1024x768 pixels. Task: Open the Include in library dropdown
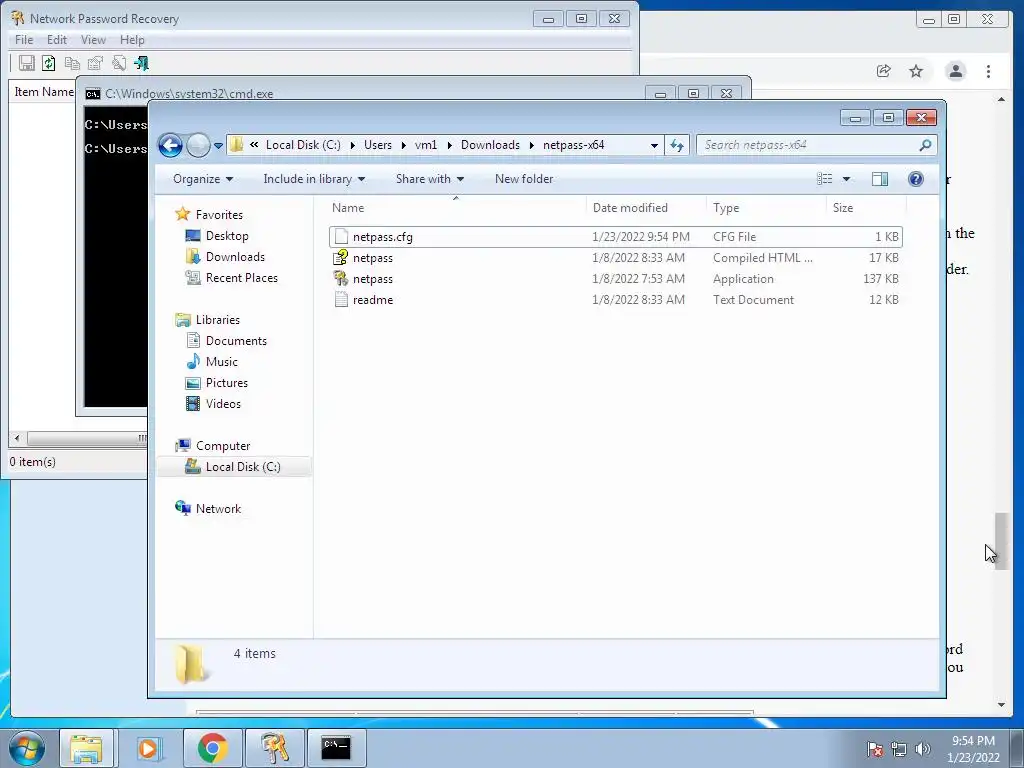[x=314, y=179]
